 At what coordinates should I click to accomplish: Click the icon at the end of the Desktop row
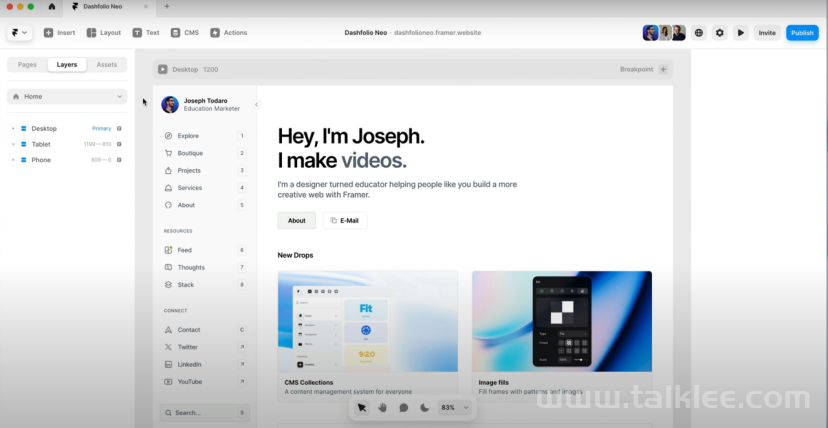tap(119, 128)
